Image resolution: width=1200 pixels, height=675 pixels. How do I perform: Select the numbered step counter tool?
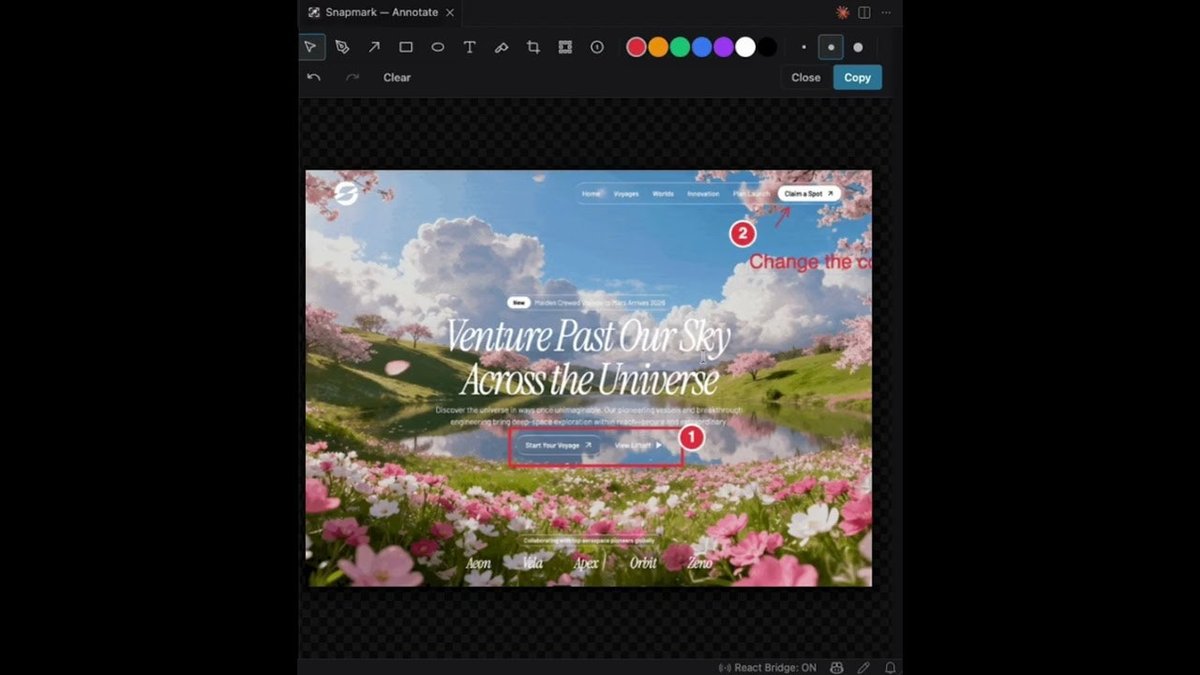pos(596,47)
